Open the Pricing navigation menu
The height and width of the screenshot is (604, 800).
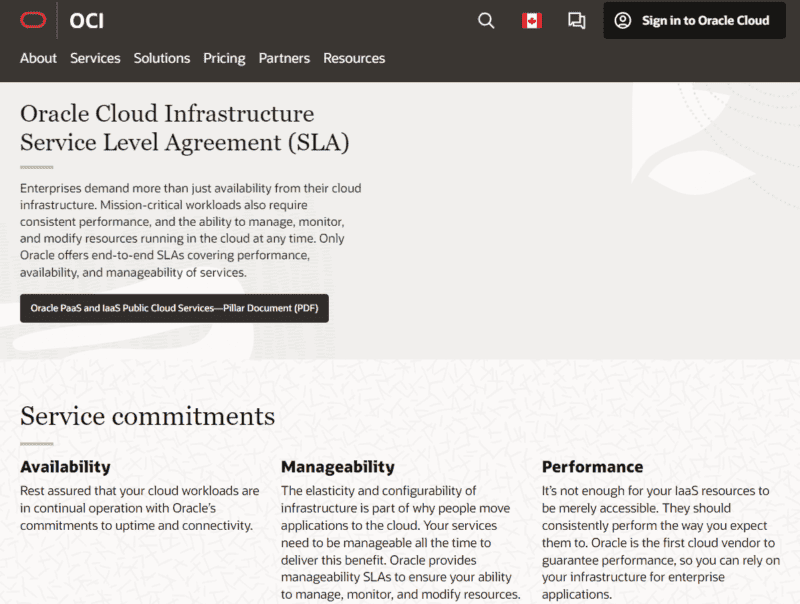[224, 58]
